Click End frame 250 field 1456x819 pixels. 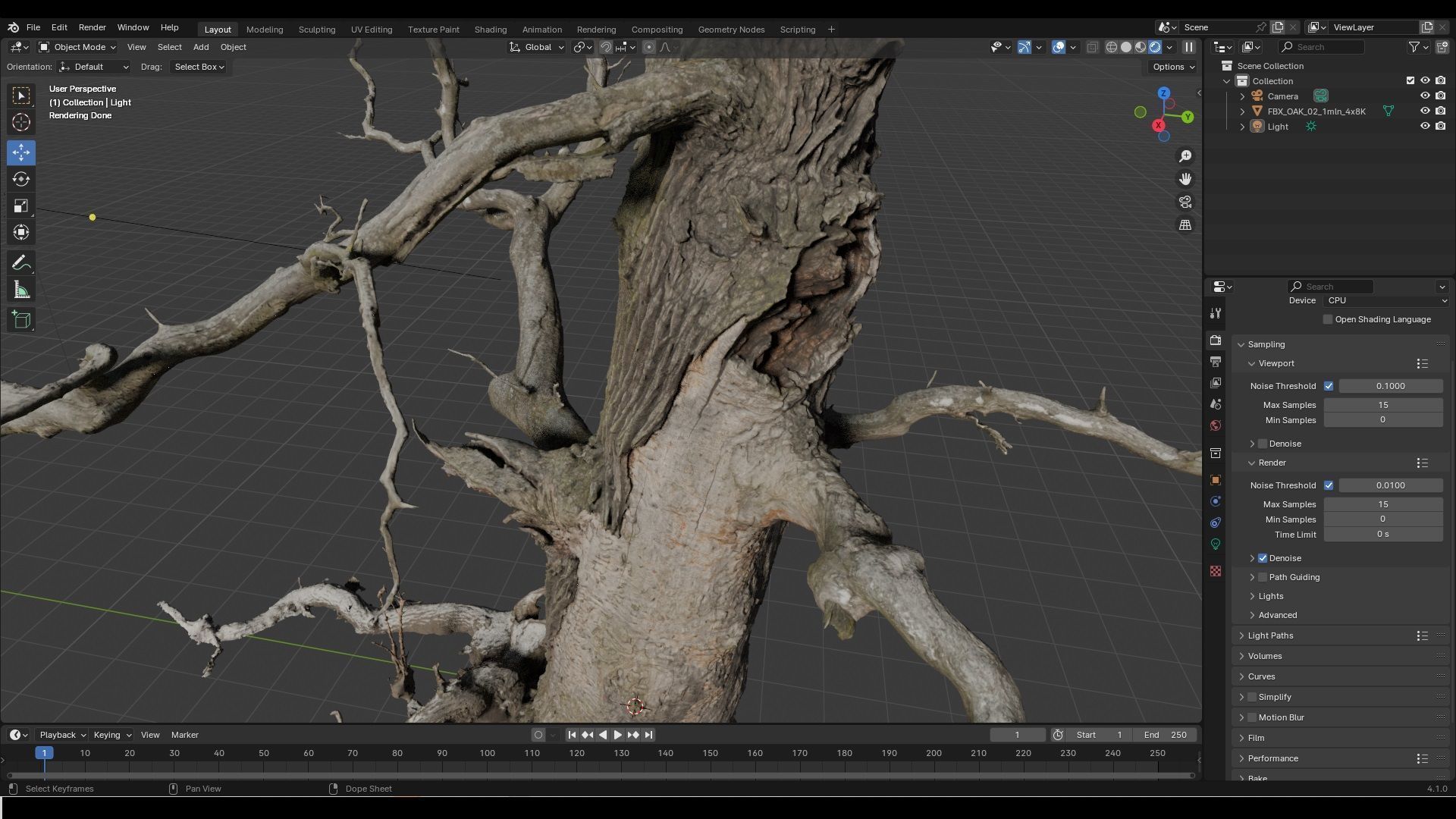click(1165, 735)
